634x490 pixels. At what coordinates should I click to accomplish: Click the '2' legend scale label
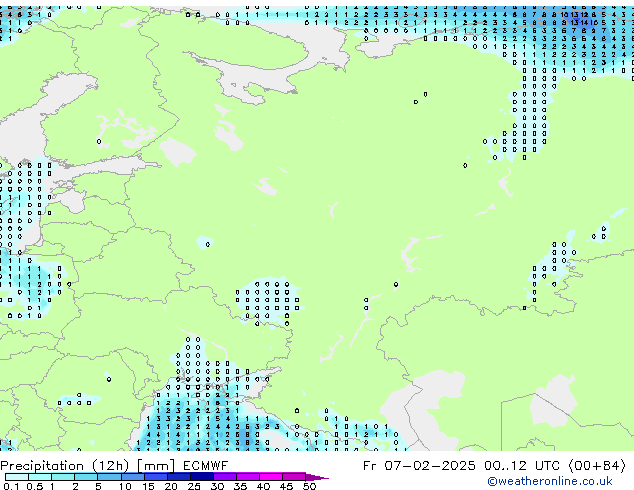coord(75,486)
